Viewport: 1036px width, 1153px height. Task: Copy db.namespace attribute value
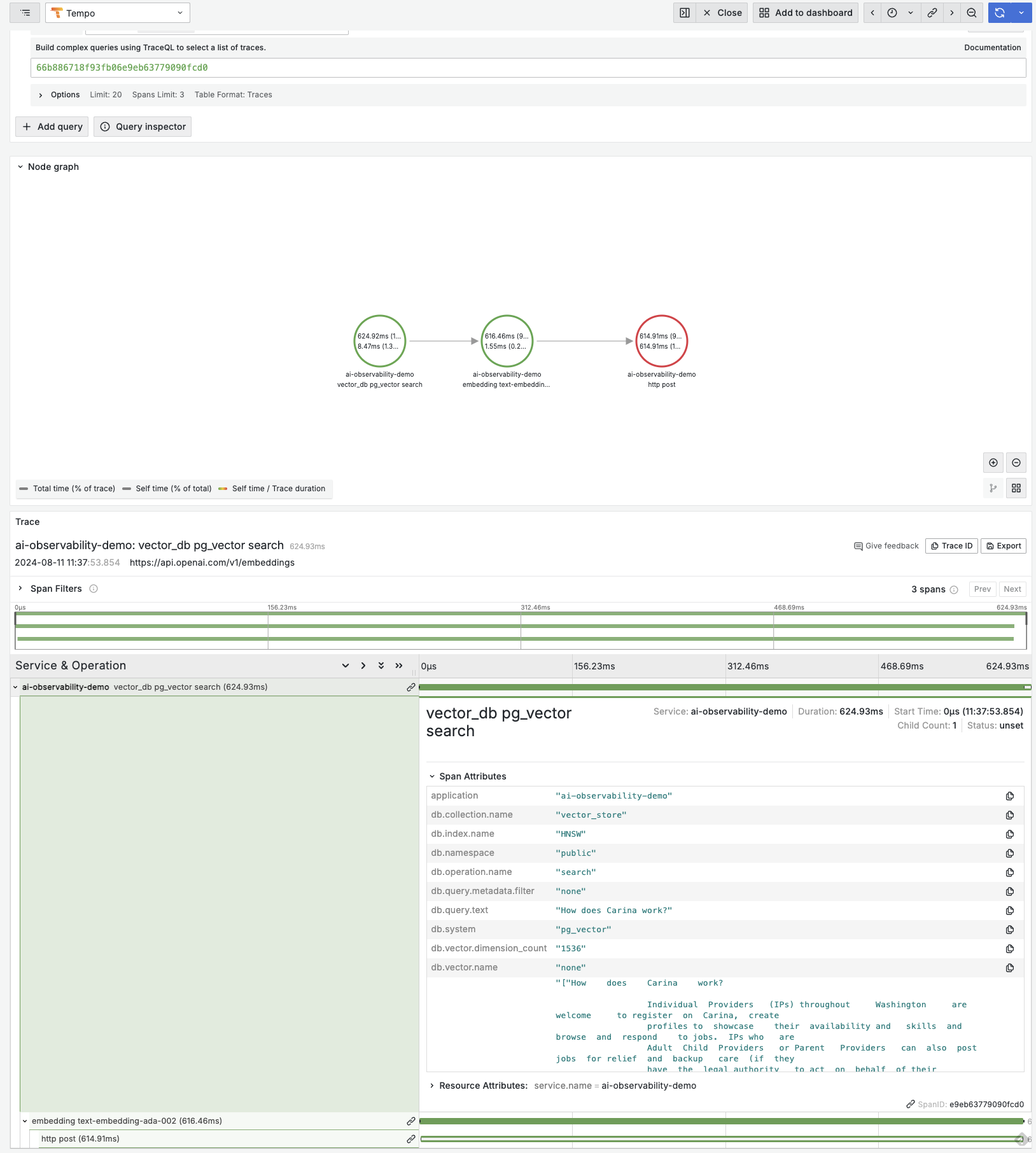[x=1010, y=853]
